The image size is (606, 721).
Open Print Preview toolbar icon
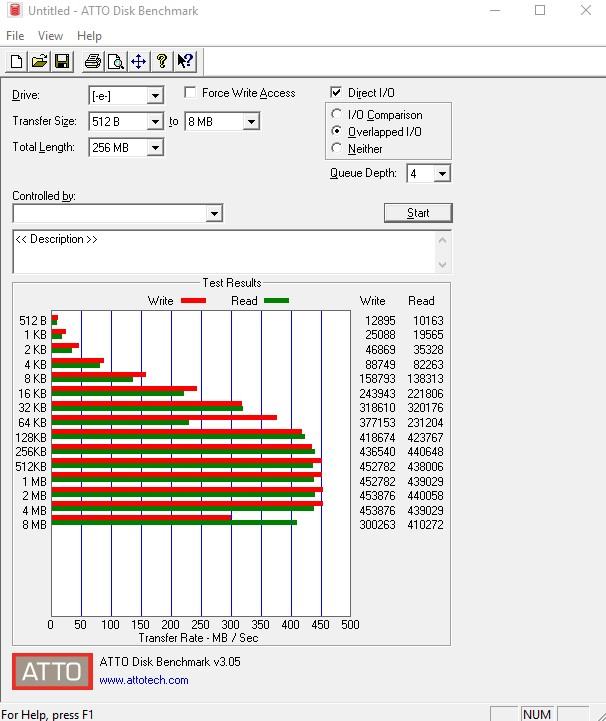pyautogui.click(x=115, y=61)
